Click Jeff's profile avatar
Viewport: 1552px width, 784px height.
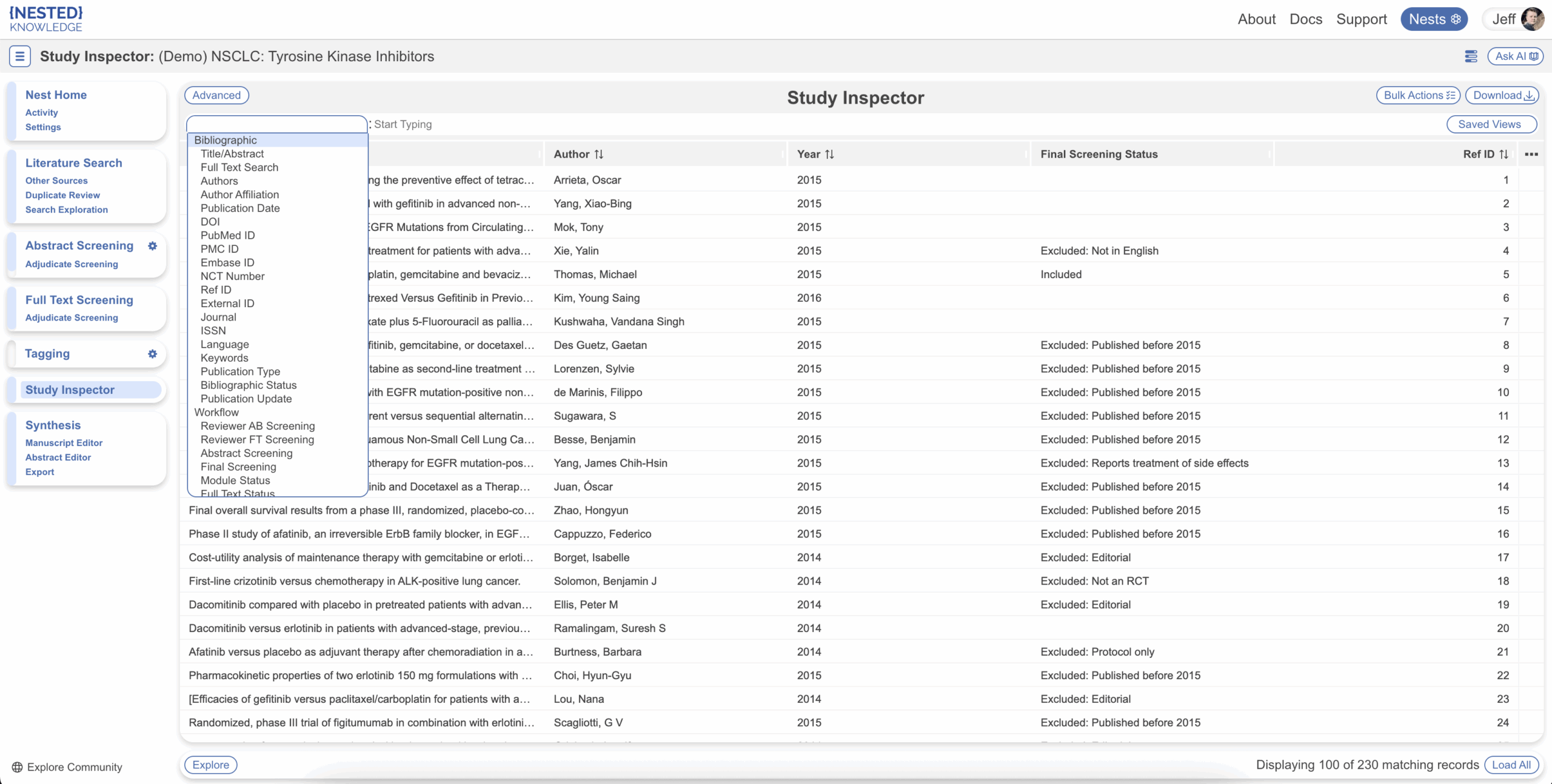(1532, 19)
